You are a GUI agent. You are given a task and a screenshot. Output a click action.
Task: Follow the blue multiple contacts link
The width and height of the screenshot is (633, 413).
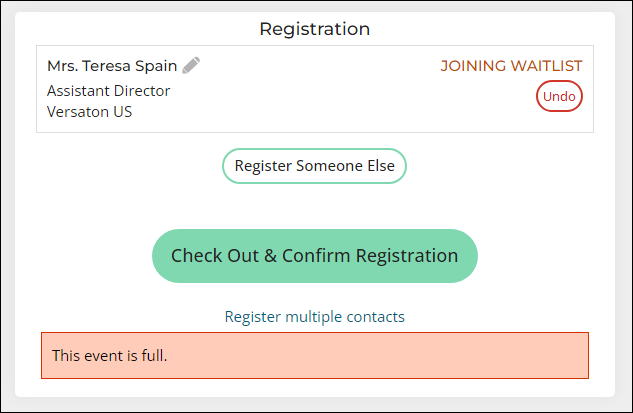coord(314,317)
